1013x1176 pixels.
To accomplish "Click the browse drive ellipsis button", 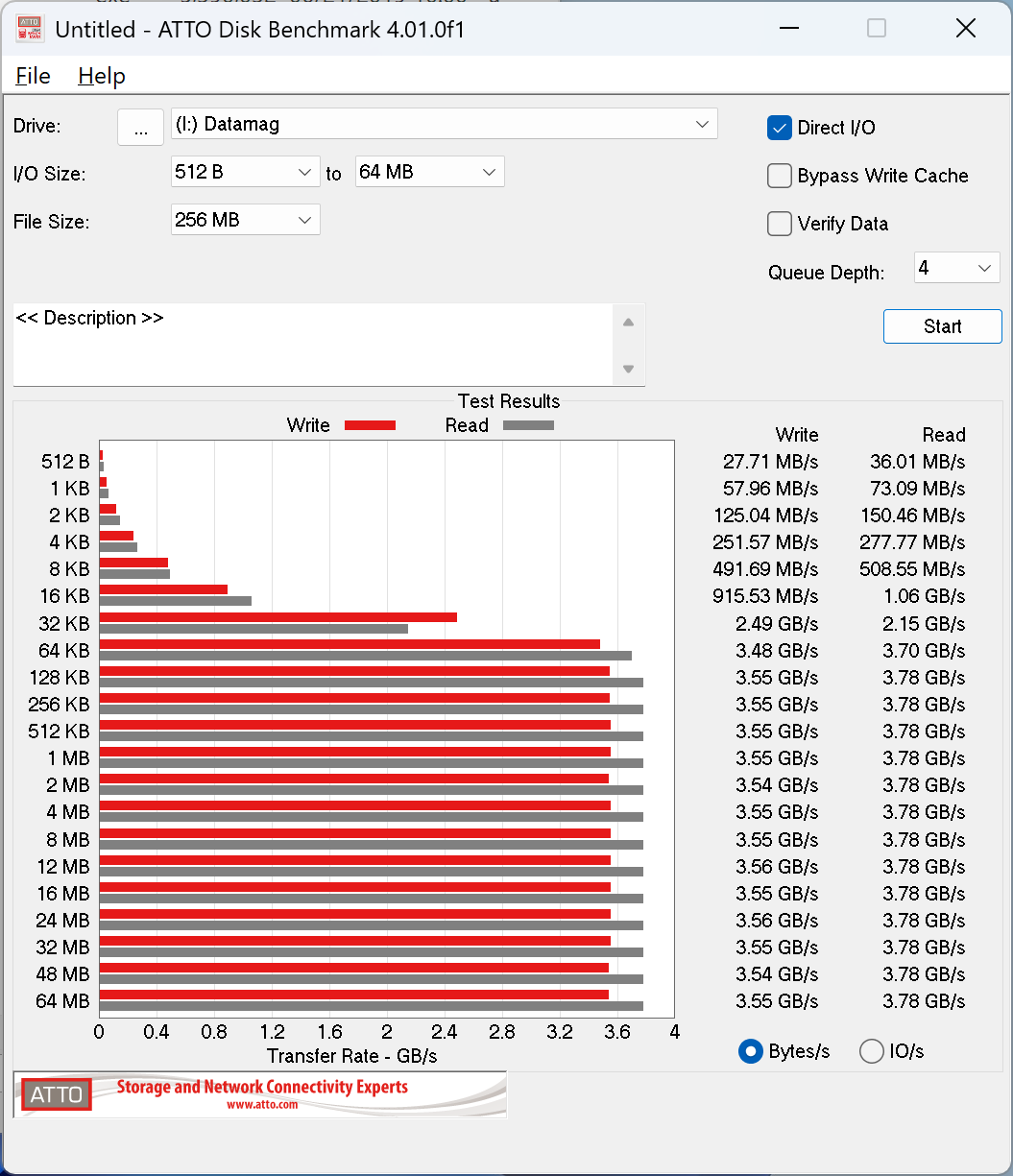I will (x=140, y=128).
